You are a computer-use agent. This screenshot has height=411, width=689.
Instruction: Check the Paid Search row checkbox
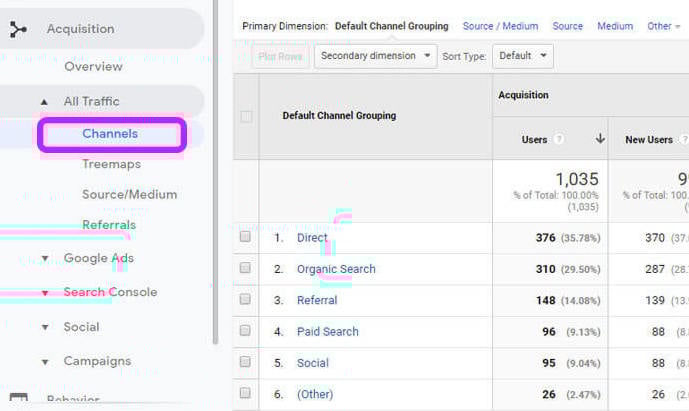tap(245, 330)
